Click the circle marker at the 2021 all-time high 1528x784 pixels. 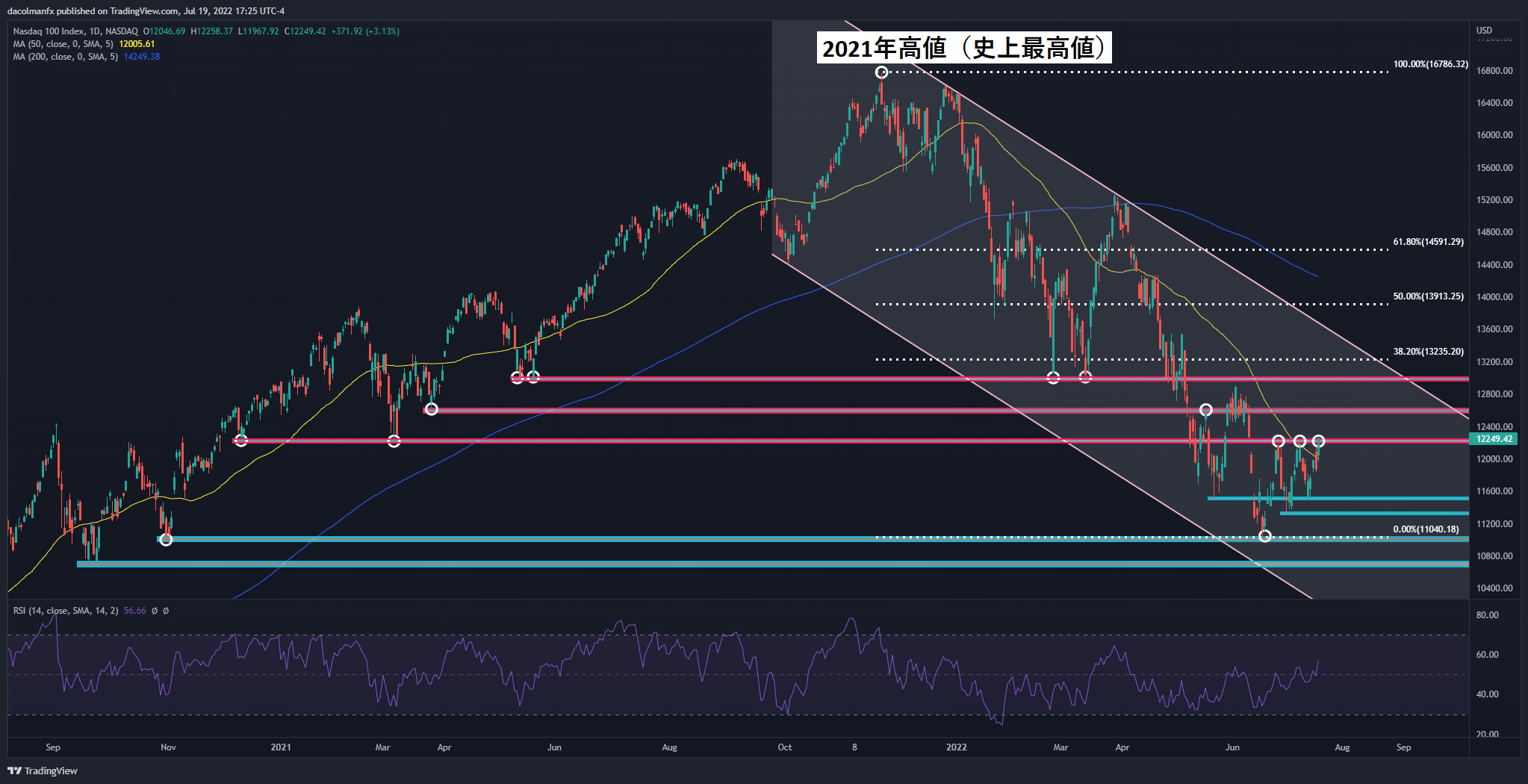tap(881, 72)
